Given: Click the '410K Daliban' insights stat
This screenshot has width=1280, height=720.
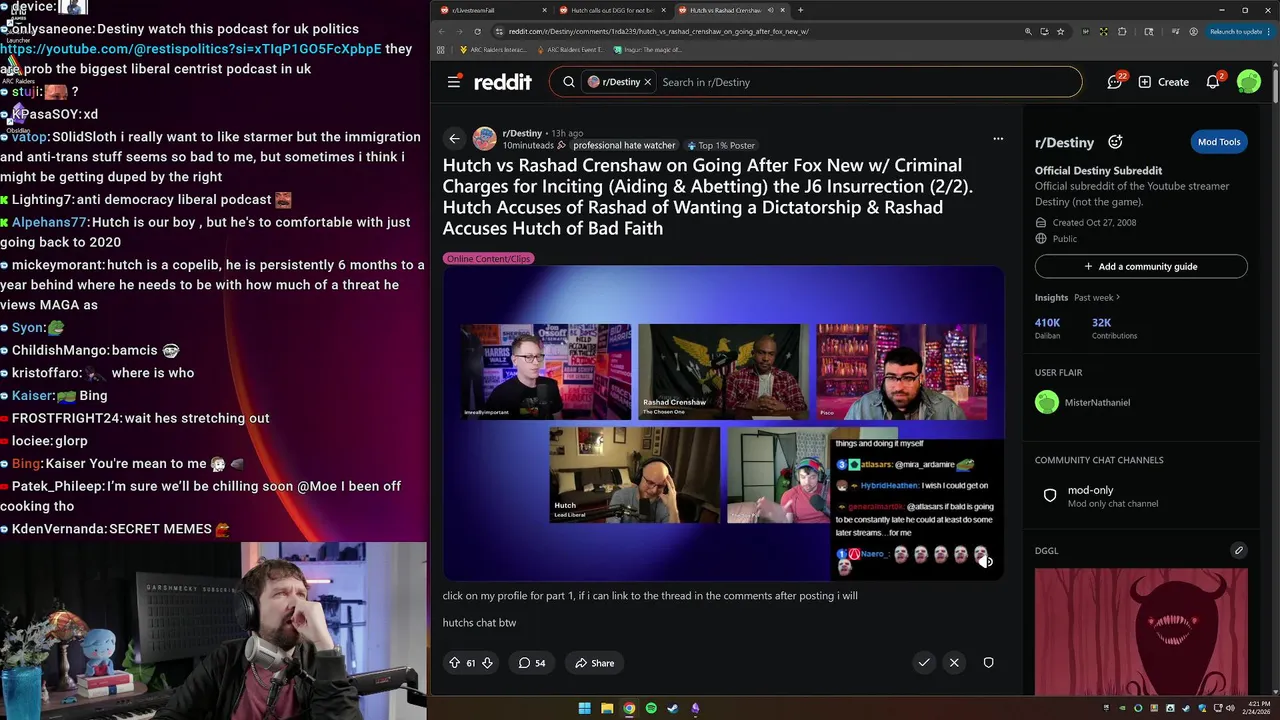Looking at the screenshot, I should pos(1048,328).
